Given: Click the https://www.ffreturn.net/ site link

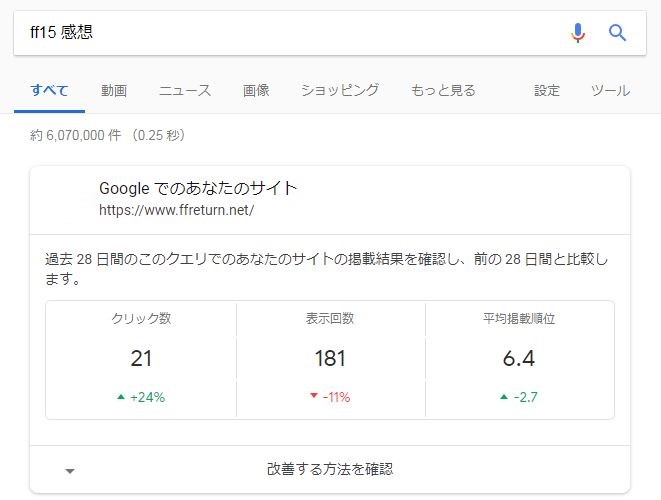Looking at the screenshot, I should point(176,210).
